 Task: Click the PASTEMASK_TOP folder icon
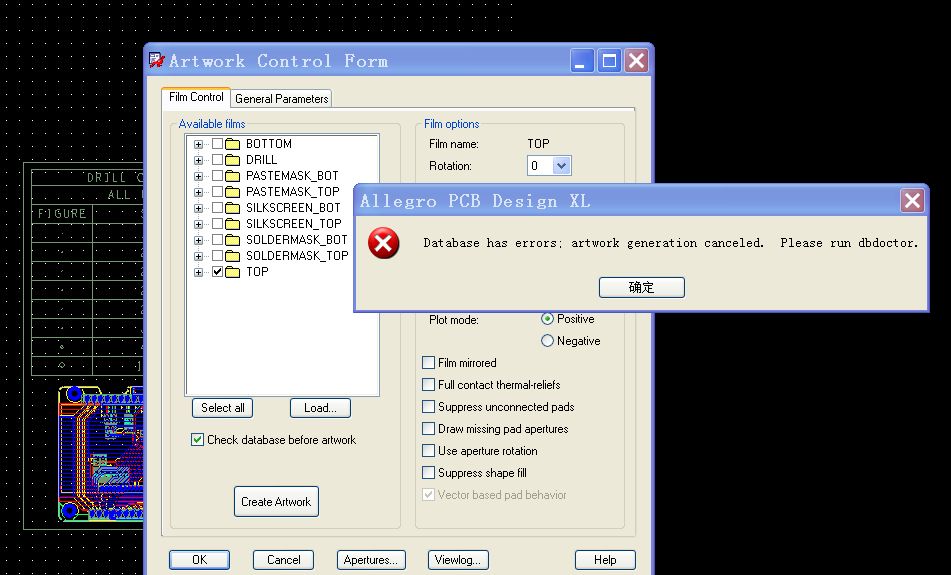pyautogui.click(x=233, y=192)
